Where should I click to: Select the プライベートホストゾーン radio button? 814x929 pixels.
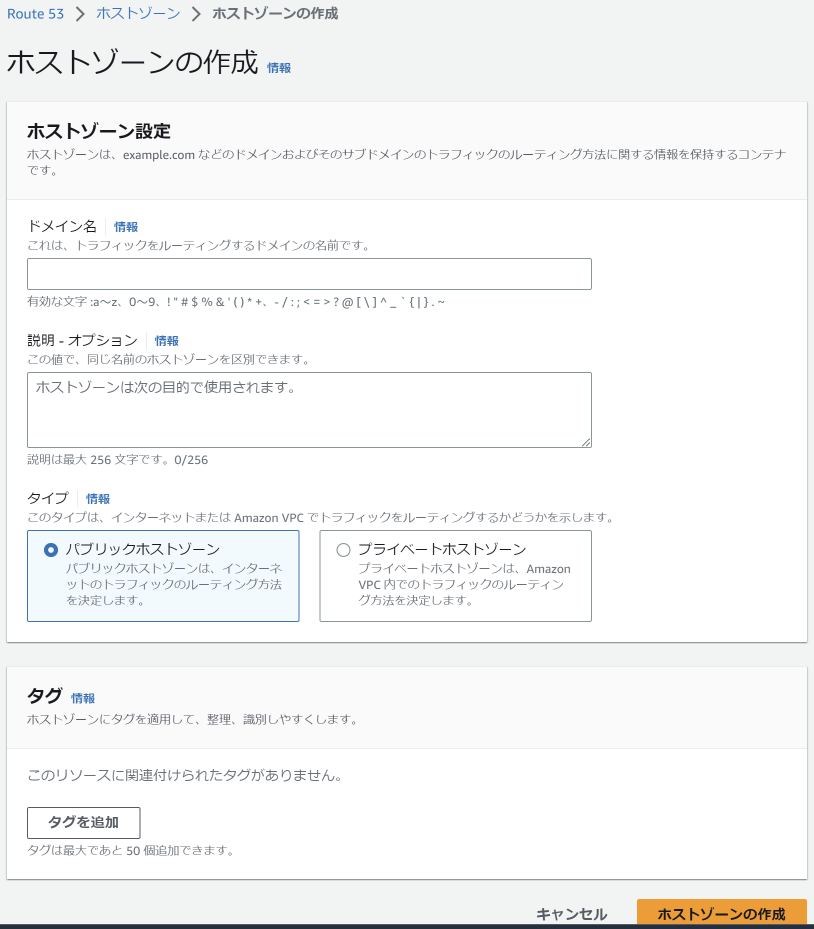[344, 550]
